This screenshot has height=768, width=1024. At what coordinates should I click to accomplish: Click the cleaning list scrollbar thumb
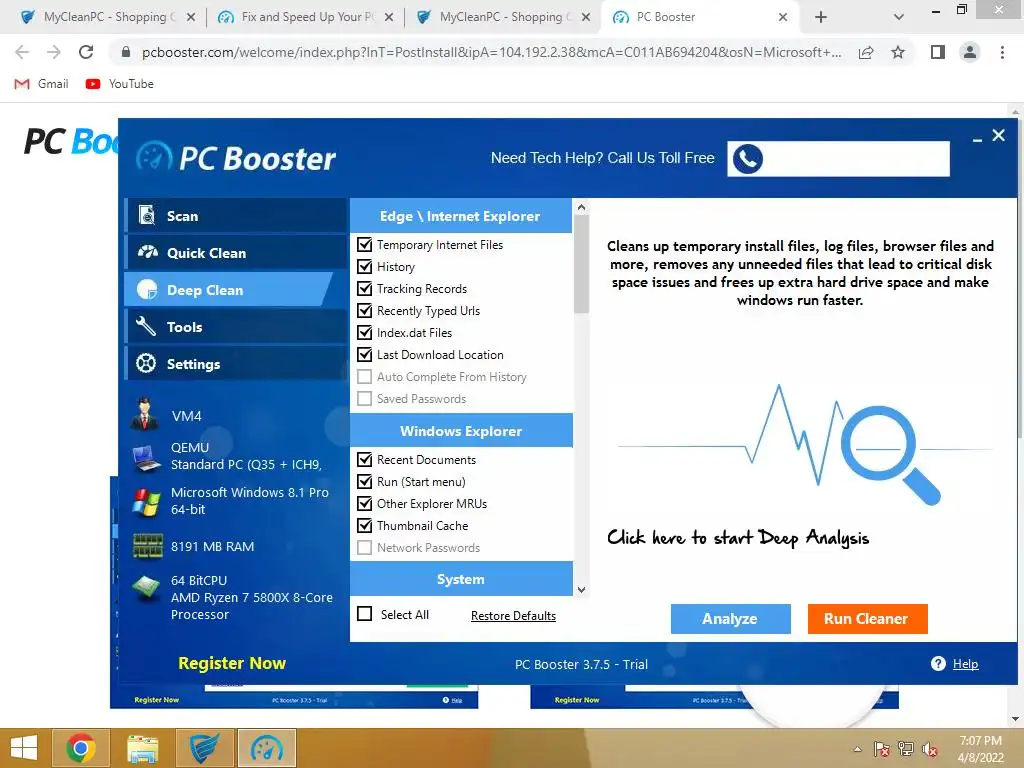pyautogui.click(x=581, y=264)
